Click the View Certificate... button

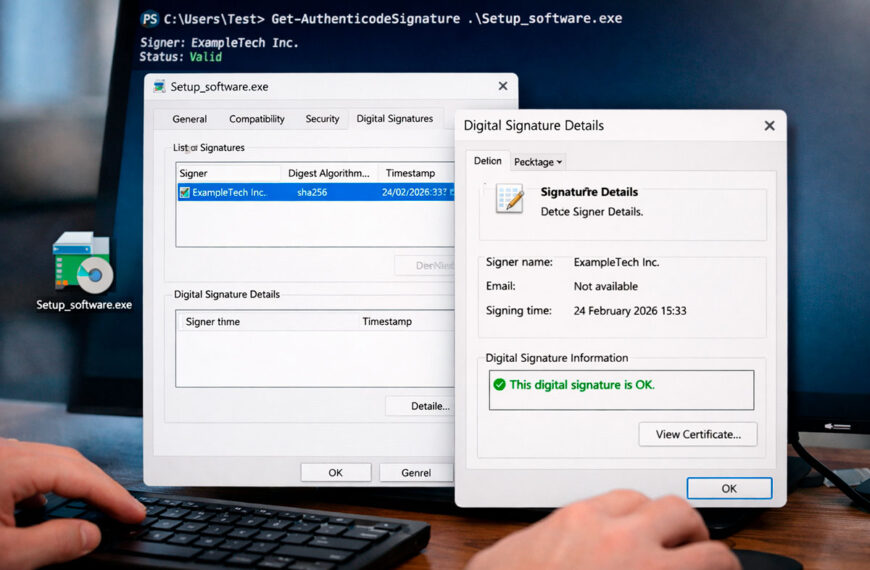pos(698,435)
